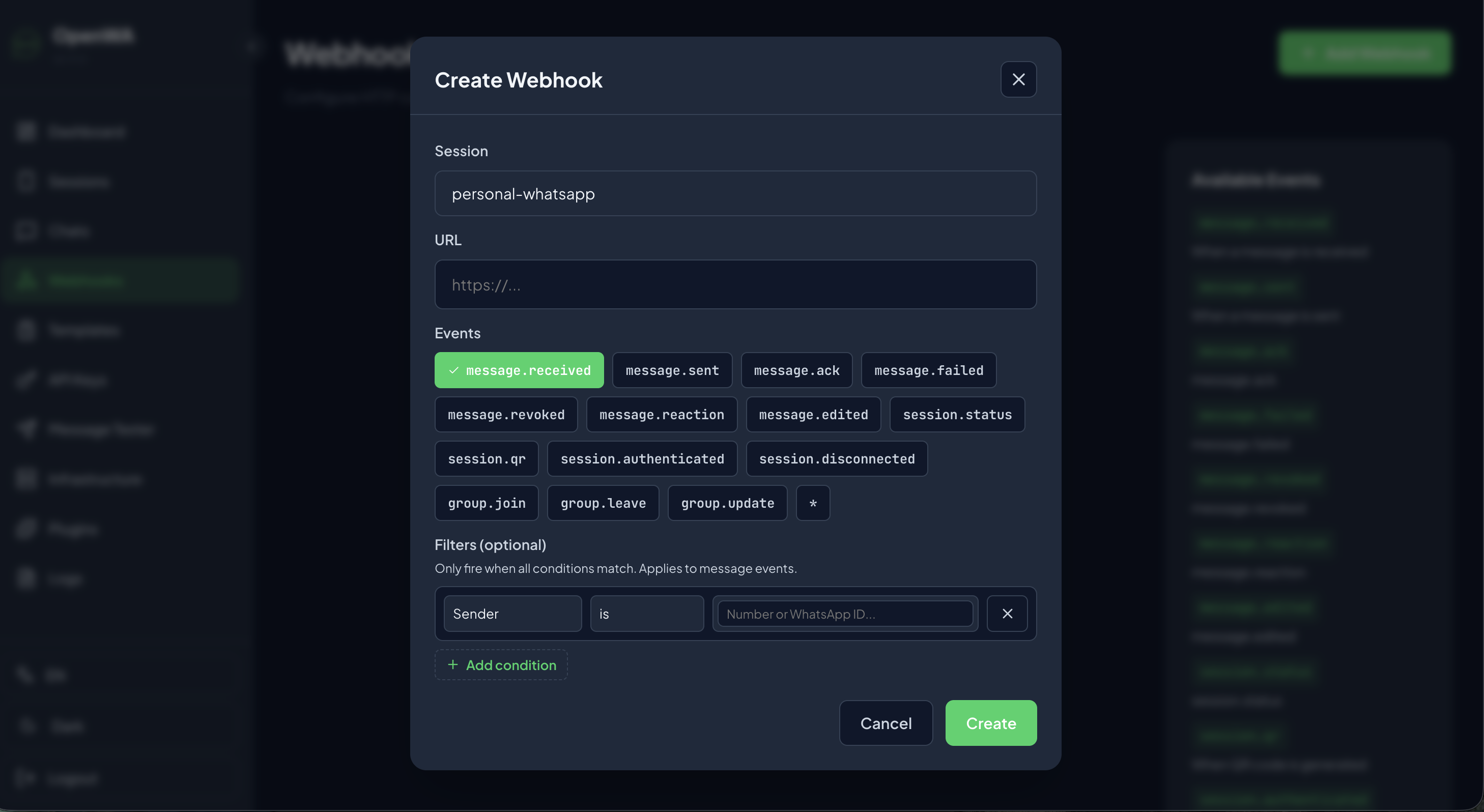Image resolution: width=1484 pixels, height=812 pixels.
Task: Toggle the group.leave event
Action: [x=603, y=503]
